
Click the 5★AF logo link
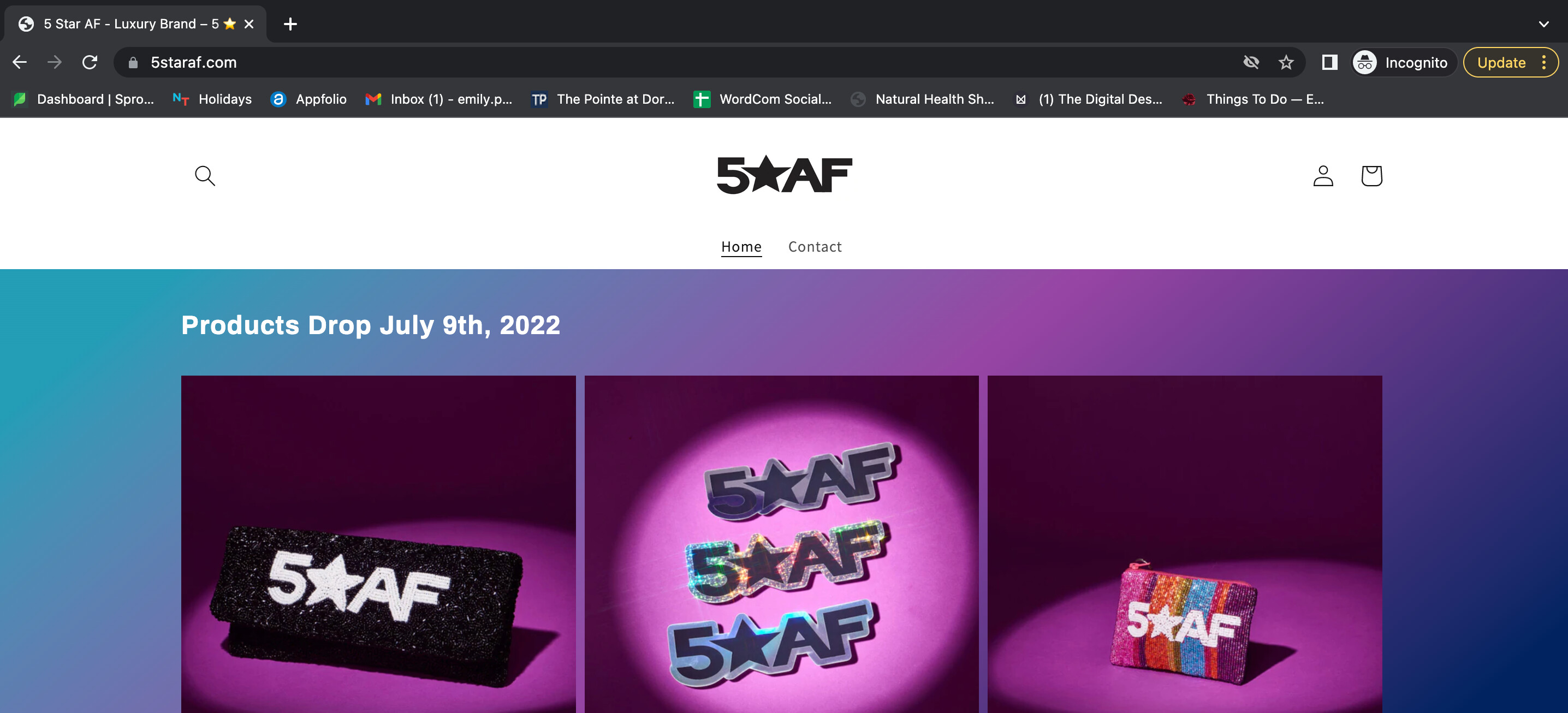click(x=784, y=175)
